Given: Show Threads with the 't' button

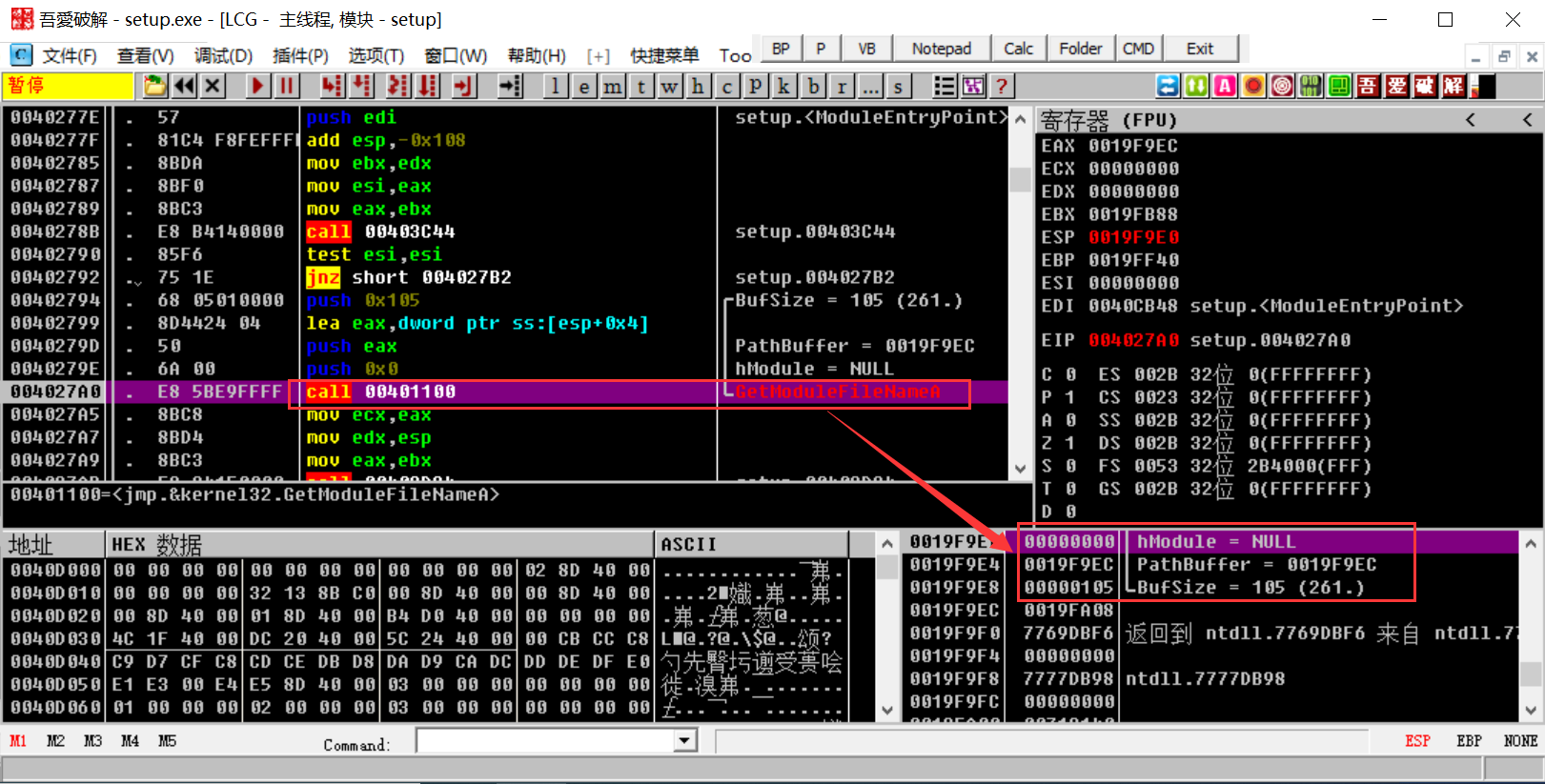Looking at the screenshot, I should click(x=641, y=87).
